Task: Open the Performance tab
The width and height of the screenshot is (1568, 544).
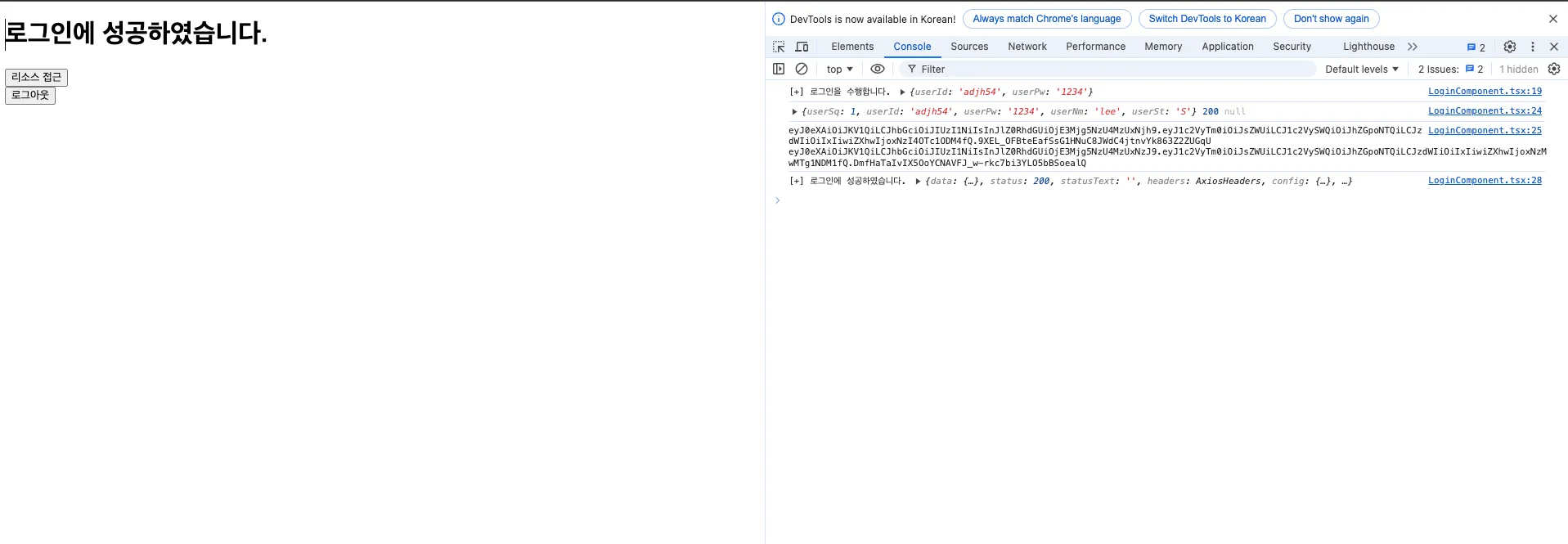Action: [1095, 47]
